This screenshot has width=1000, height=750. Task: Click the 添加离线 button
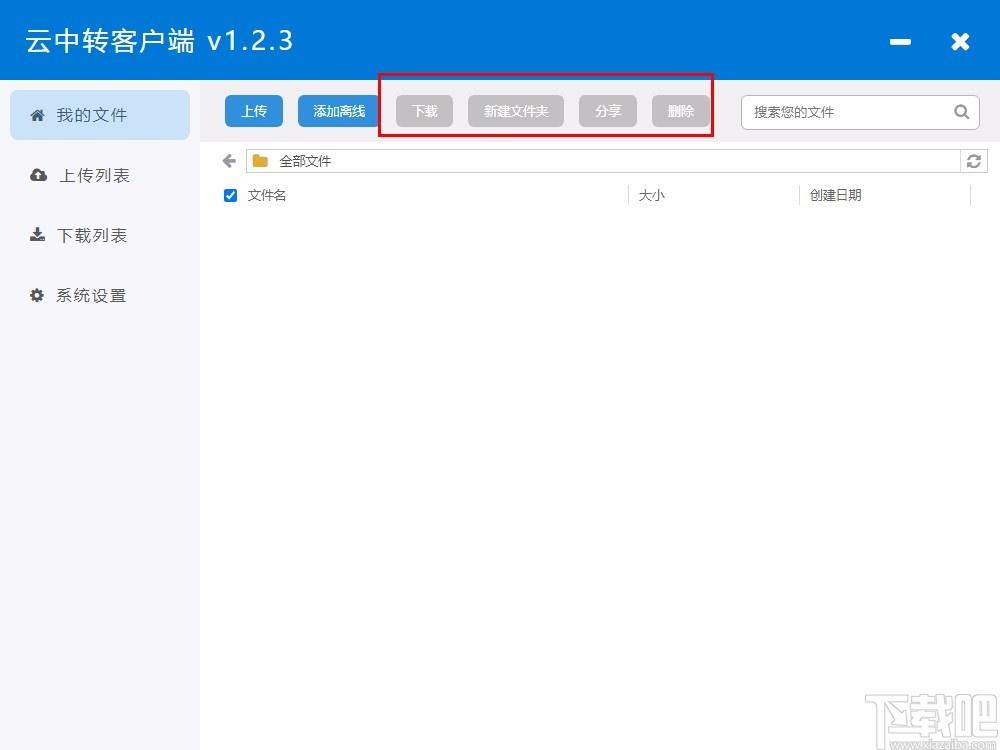click(339, 112)
